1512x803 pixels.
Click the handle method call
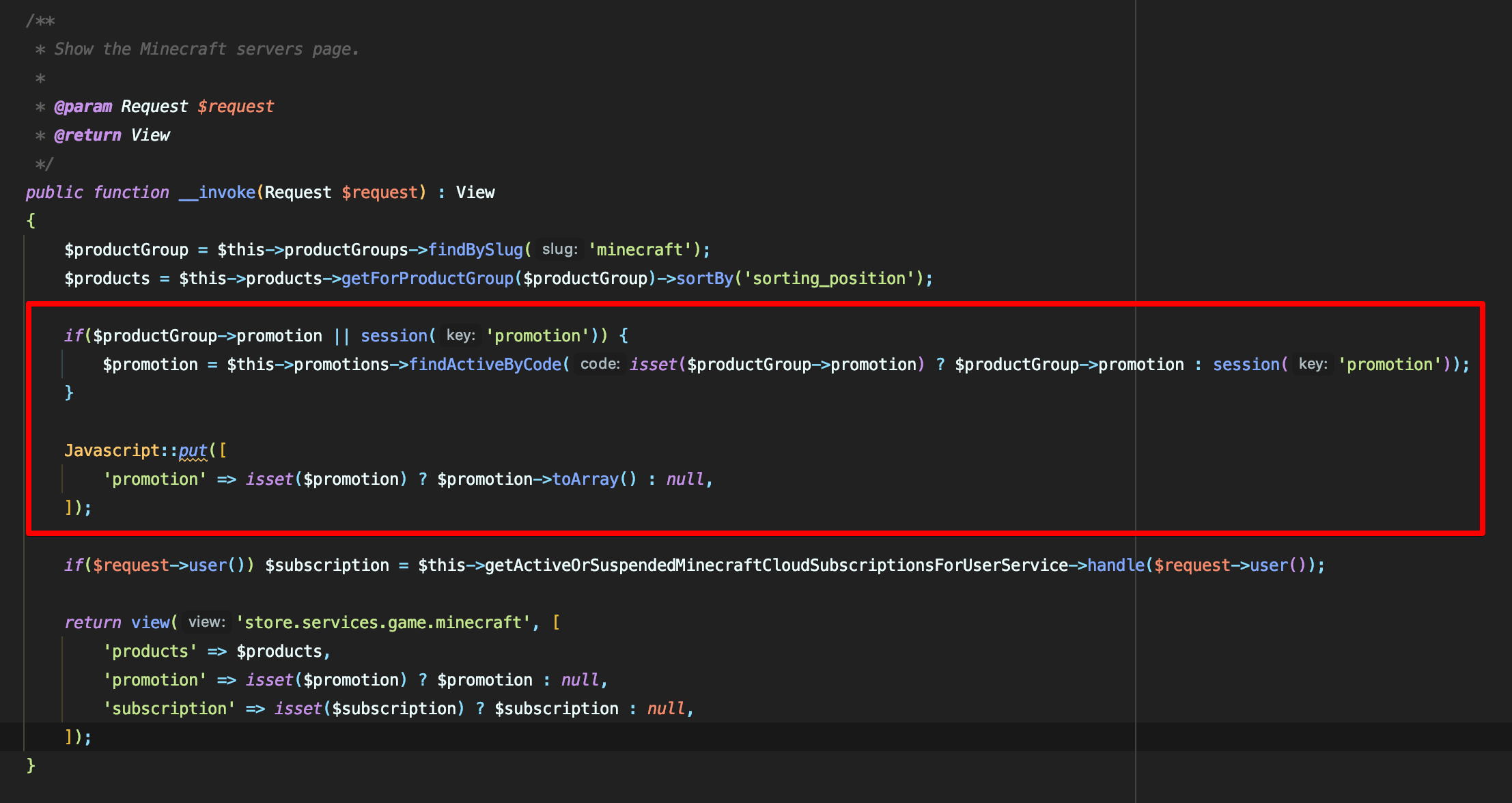1116,565
